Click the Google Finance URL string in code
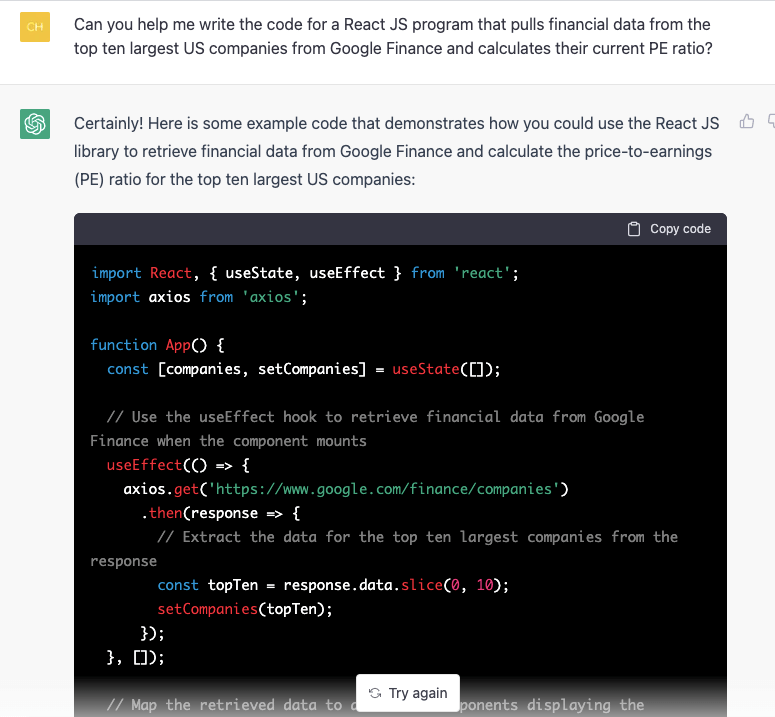 [x=384, y=489]
